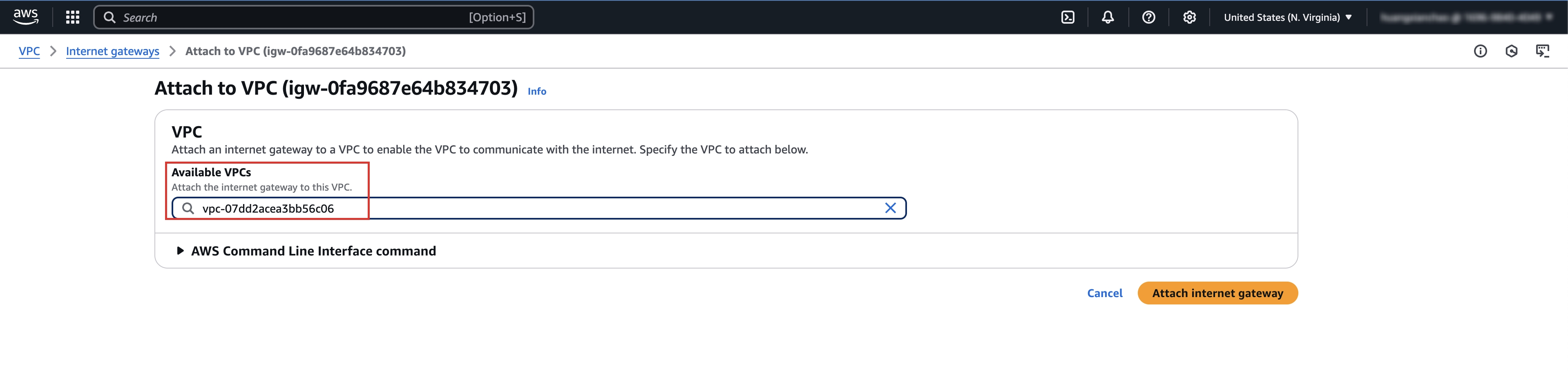Open the settings gear menu

pyautogui.click(x=1189, y=17)
